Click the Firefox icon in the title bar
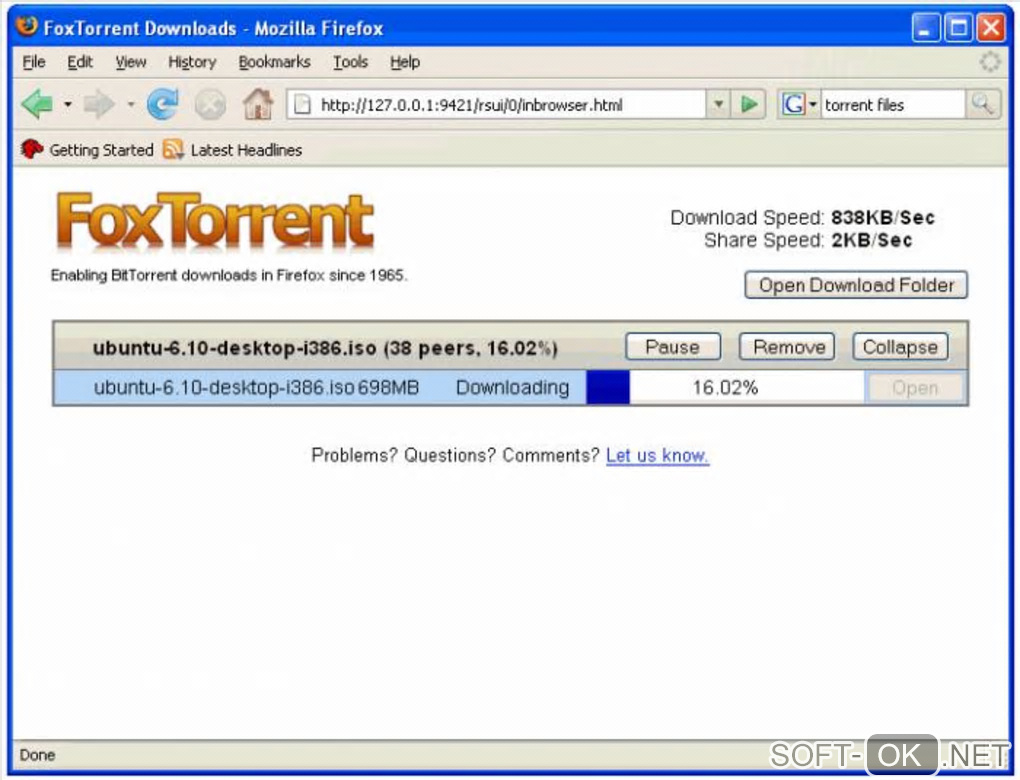This screenshot has height=780, width=1020. tap(27, 27)
